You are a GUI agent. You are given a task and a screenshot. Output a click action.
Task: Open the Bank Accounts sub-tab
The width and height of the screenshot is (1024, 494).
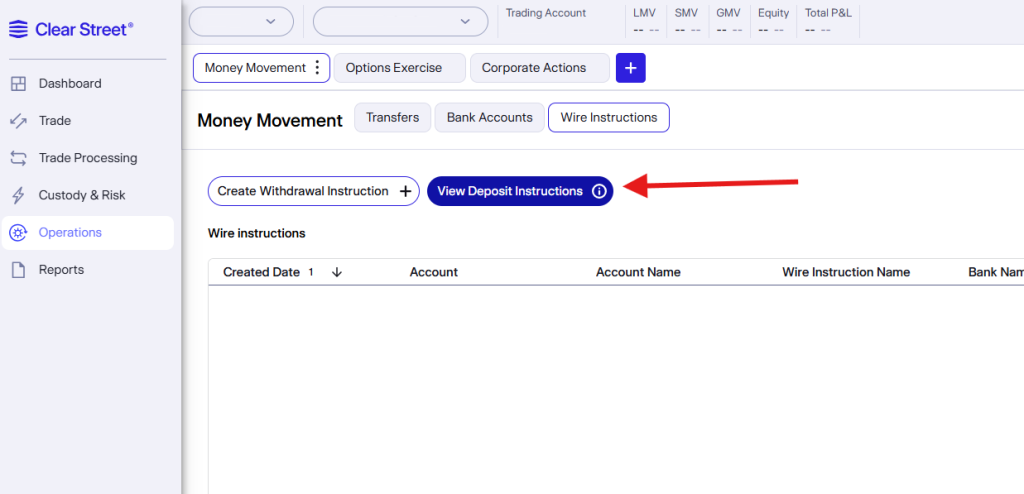click(x=490, y=118)
